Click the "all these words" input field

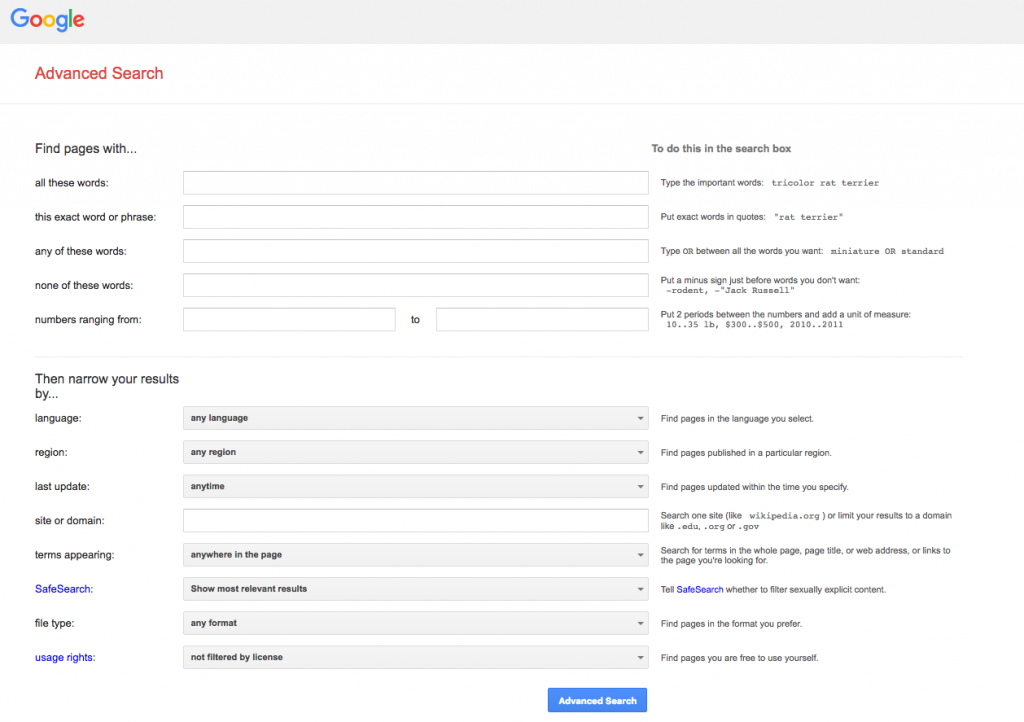pyautogui.click(x=415, y=183)
